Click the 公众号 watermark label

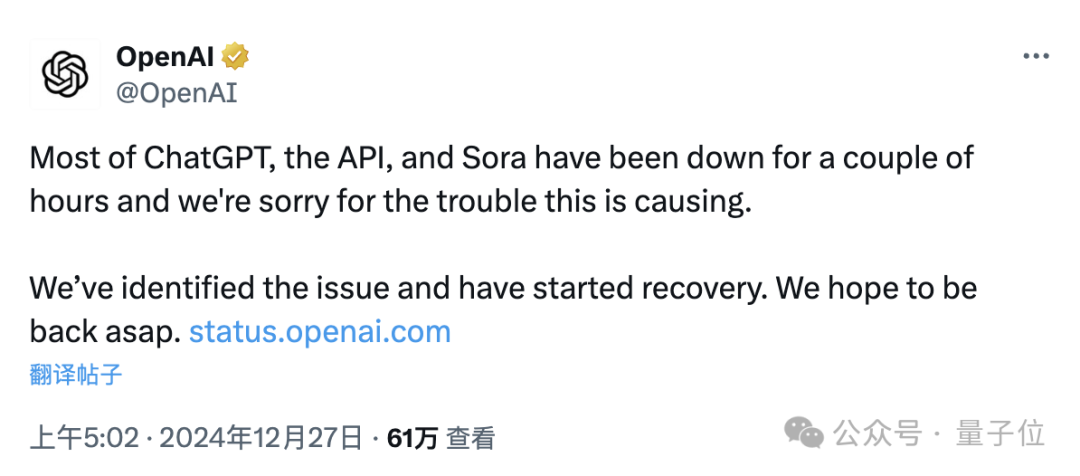[878, 434]
